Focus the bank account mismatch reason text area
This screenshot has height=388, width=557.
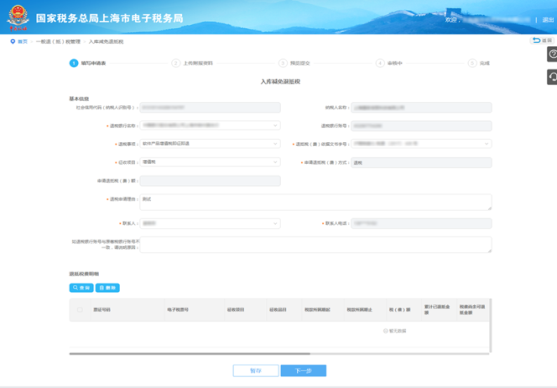click(316, 245)
